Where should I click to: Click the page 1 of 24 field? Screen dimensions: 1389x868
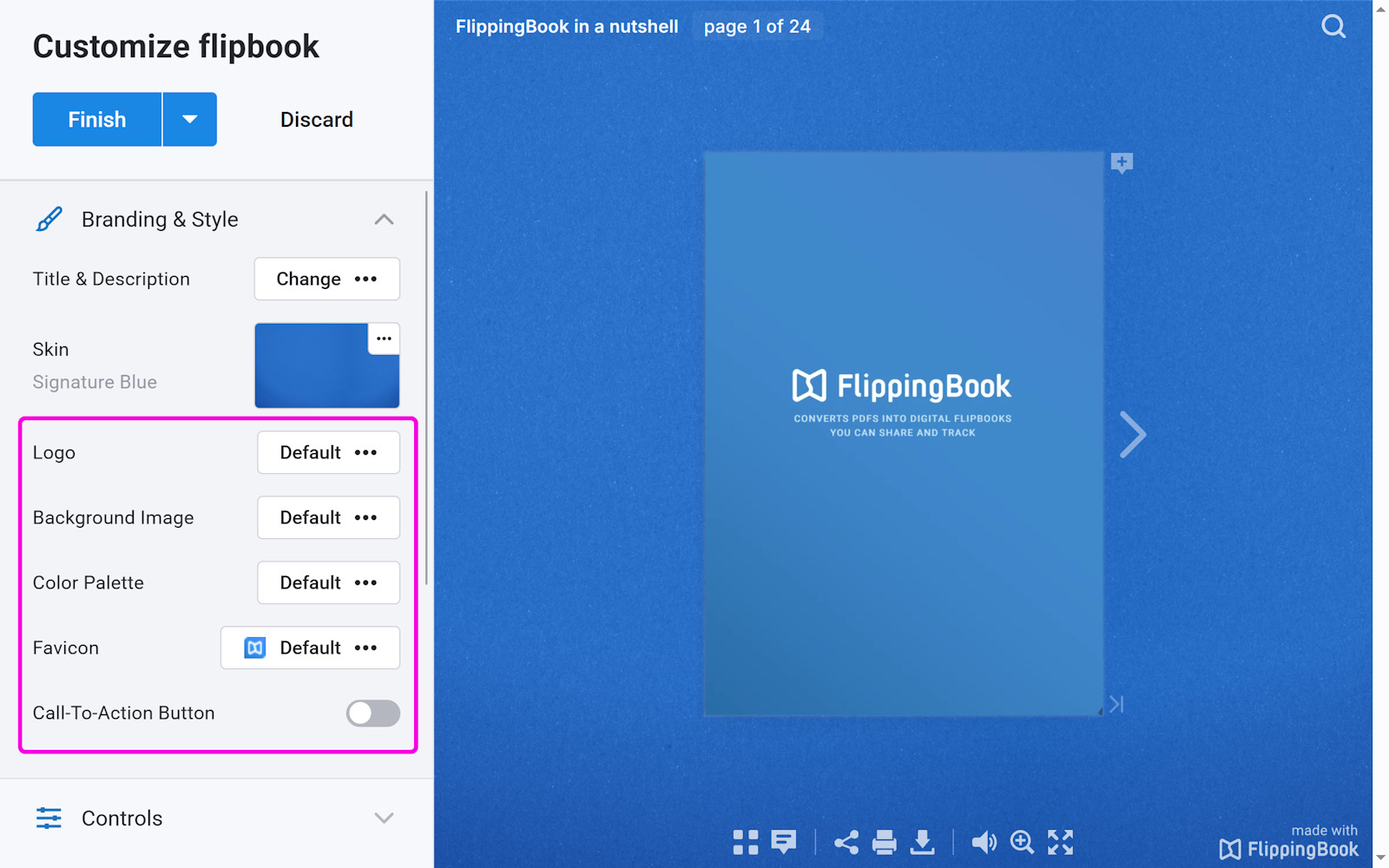click(757, 27)
